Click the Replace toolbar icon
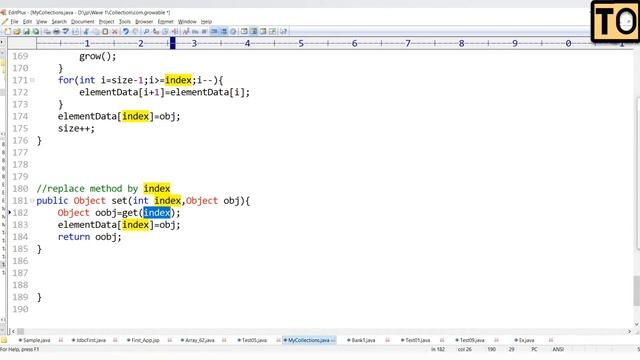The height and width of the screenshot is (360, 640). point(156,31)
